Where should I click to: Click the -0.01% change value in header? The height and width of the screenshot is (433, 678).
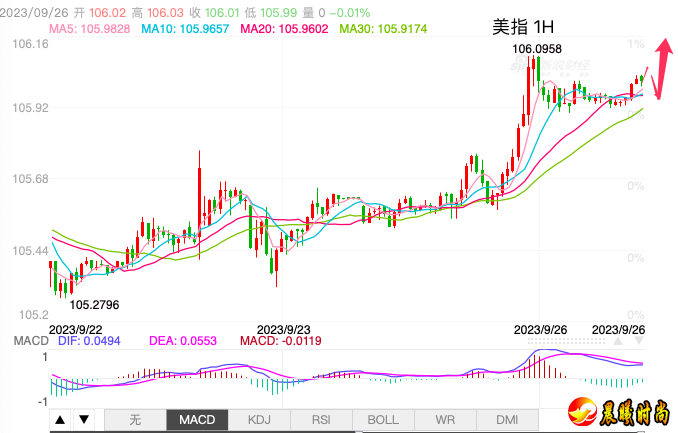(x=350, y=13)
